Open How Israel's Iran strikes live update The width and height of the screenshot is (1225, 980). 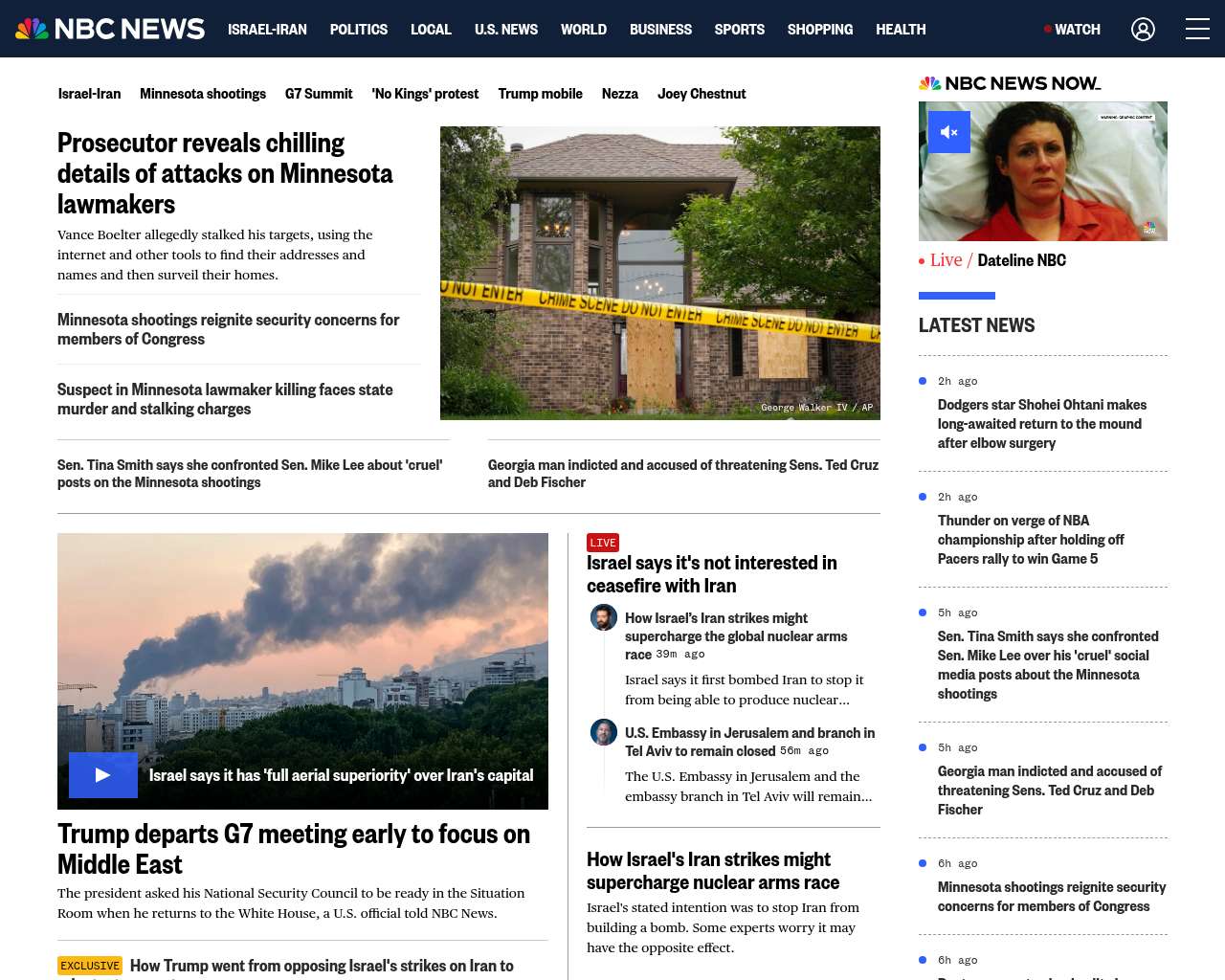coord(736,636)
